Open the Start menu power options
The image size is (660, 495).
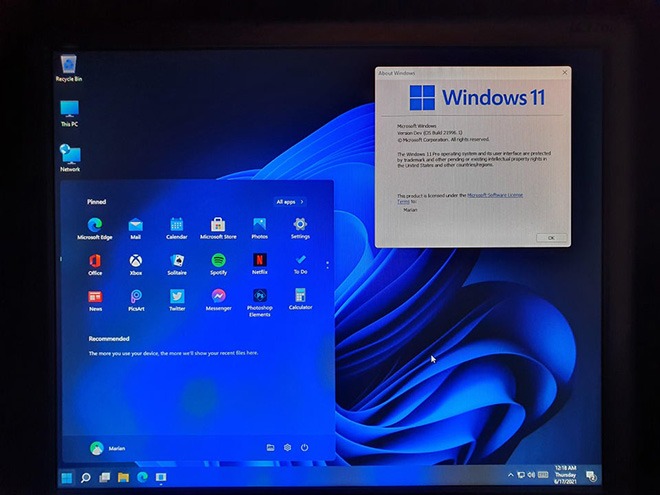pyautogui.click(x=304, y=448)
